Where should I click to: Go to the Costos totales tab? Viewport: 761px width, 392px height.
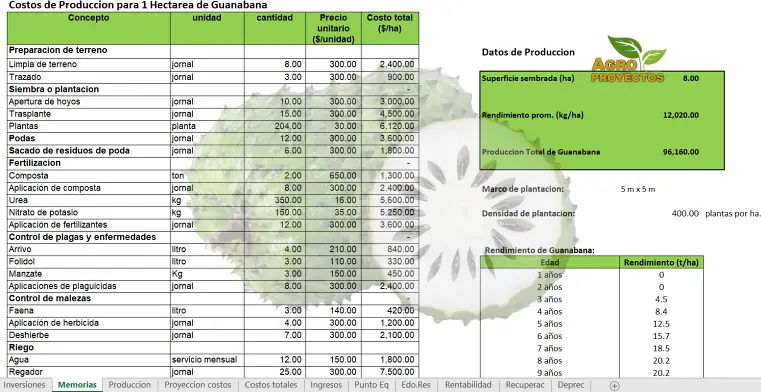(271, 385)
